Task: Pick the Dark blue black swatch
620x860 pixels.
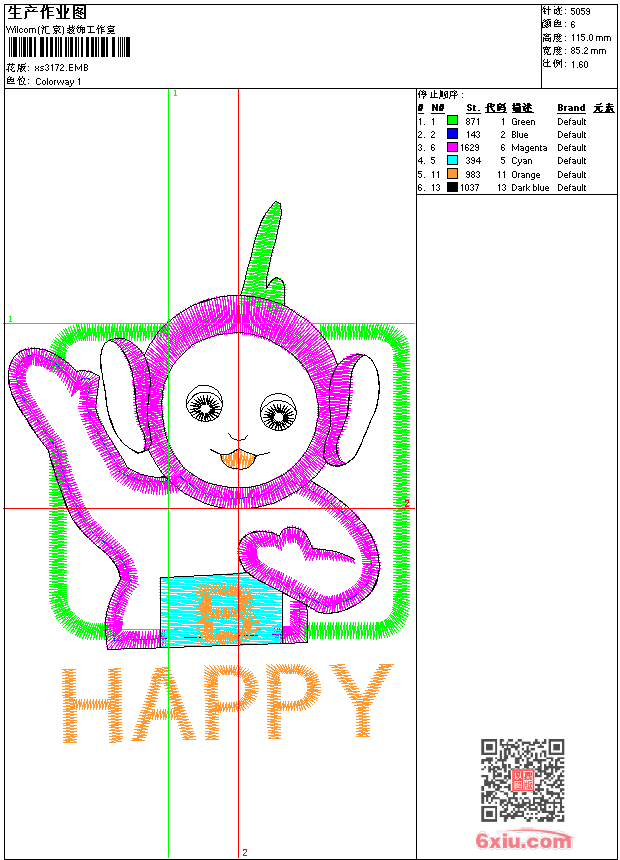Action: [x=452, y=187]
